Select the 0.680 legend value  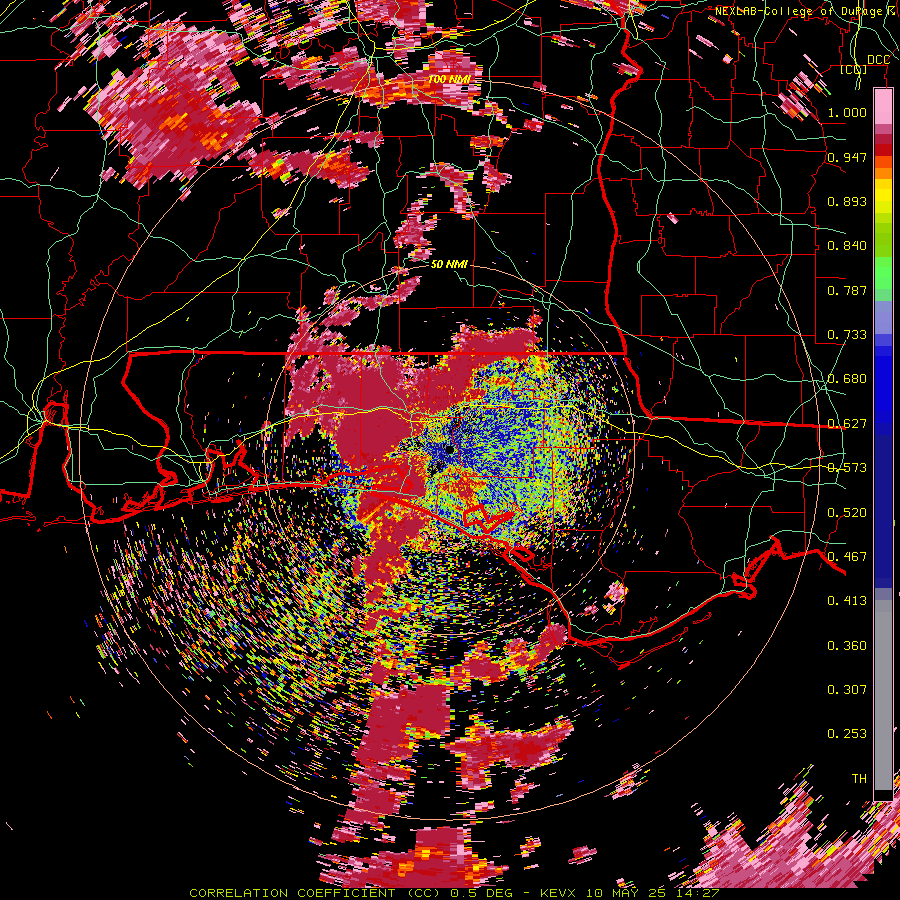click(x=847, y=379)
